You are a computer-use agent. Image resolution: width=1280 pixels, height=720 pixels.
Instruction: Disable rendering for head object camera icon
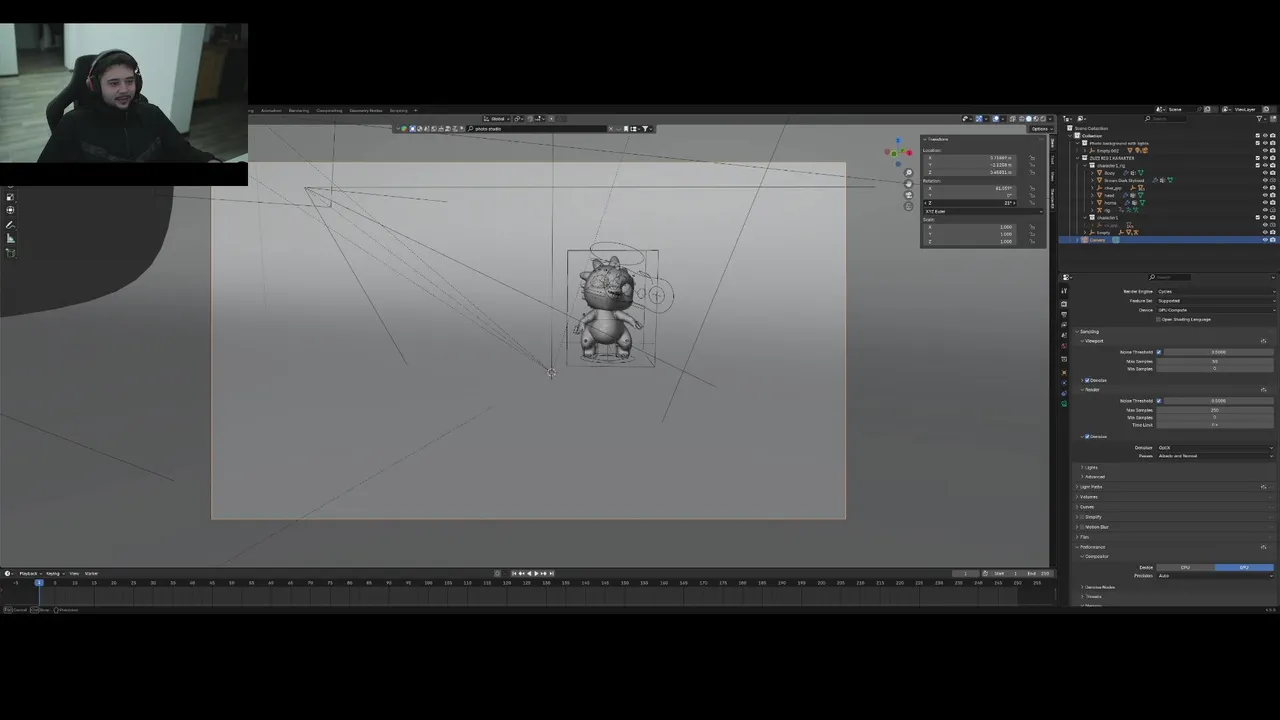point(1273,195)
